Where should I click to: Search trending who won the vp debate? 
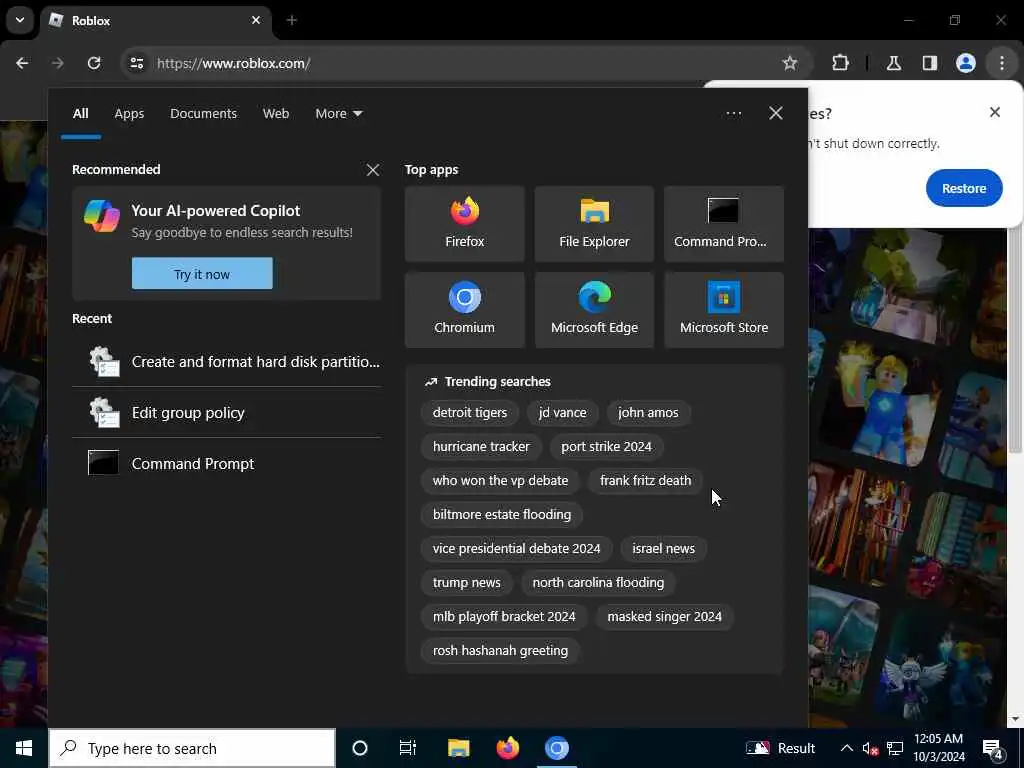point(500,481)
